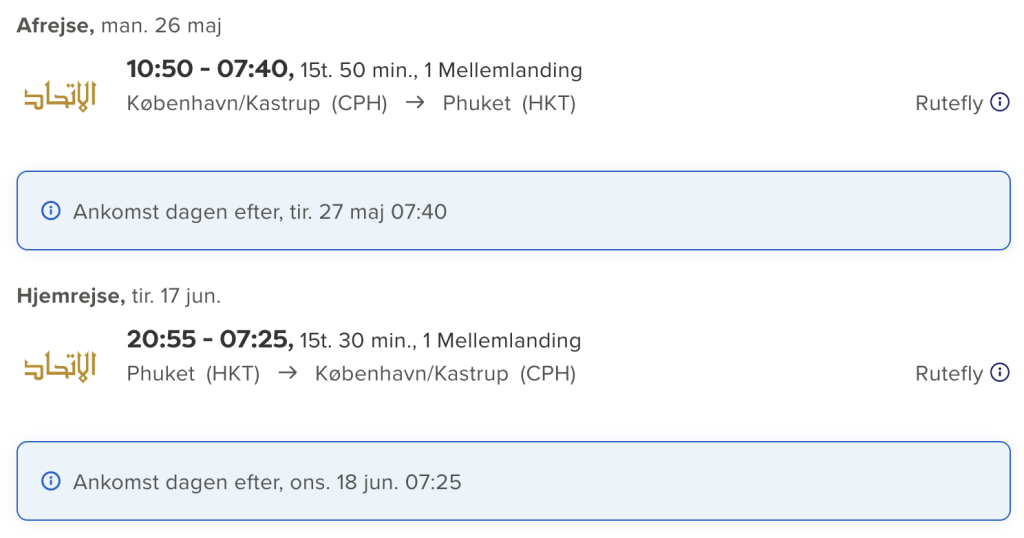Click the arrow between Phuket and København

coord(287,373)
